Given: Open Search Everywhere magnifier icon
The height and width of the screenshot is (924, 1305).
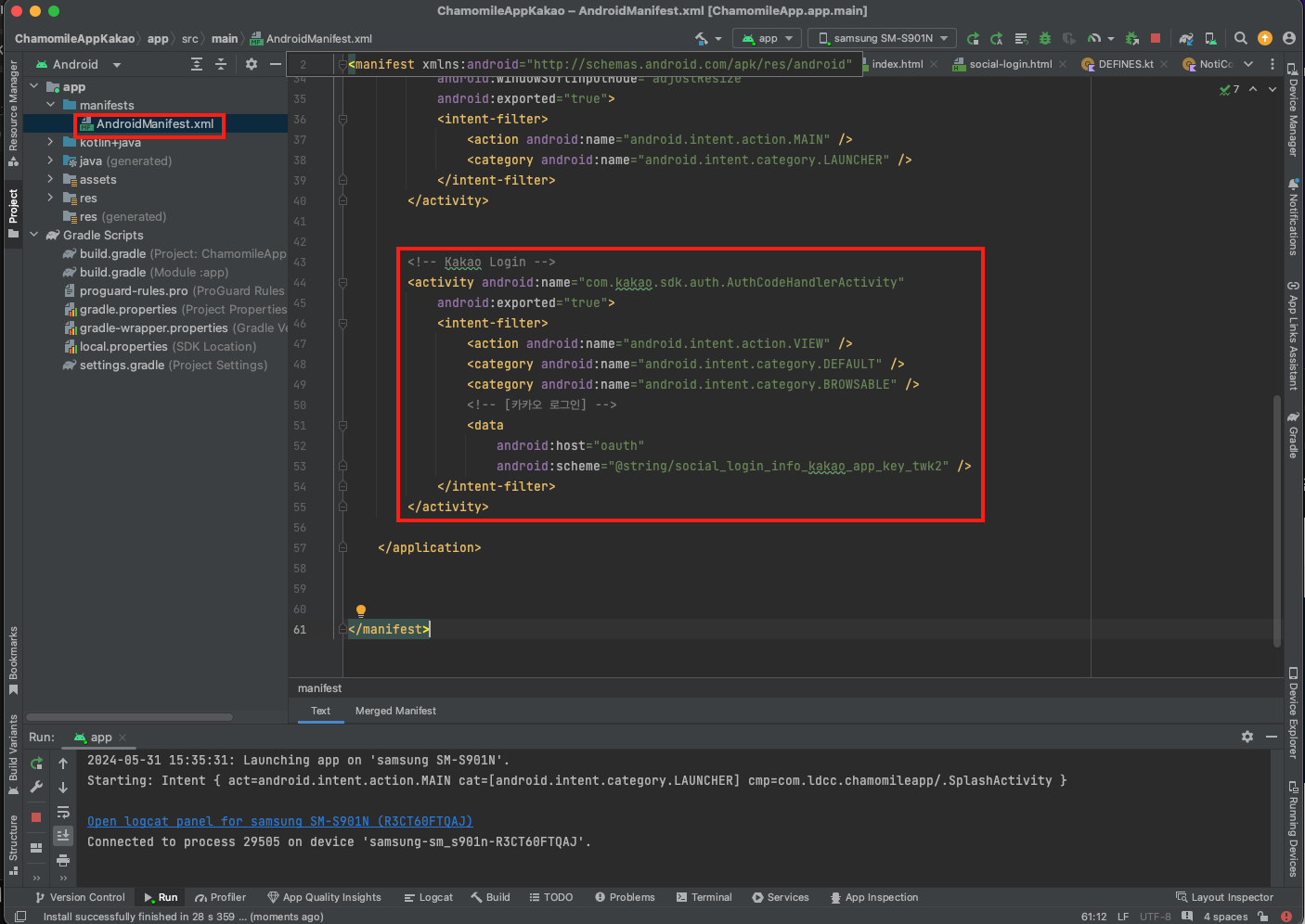Looking at the screenshot, I should click(1240, 38).
